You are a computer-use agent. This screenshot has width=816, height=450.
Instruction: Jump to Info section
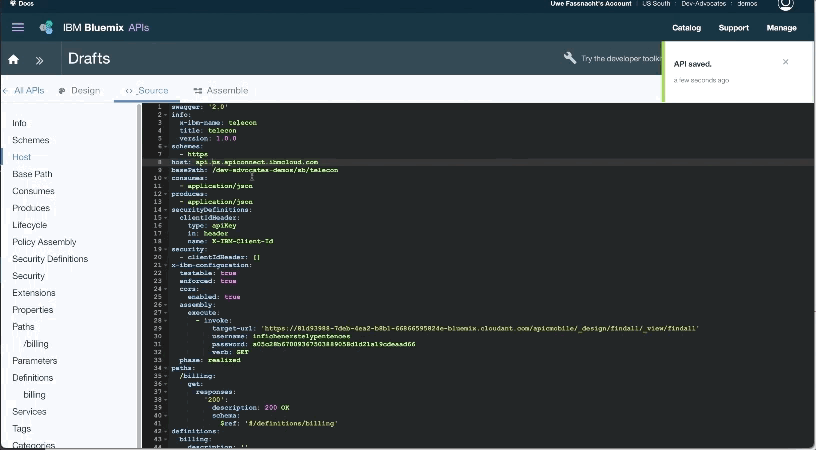pyautogui.click(x=19, y=123)
